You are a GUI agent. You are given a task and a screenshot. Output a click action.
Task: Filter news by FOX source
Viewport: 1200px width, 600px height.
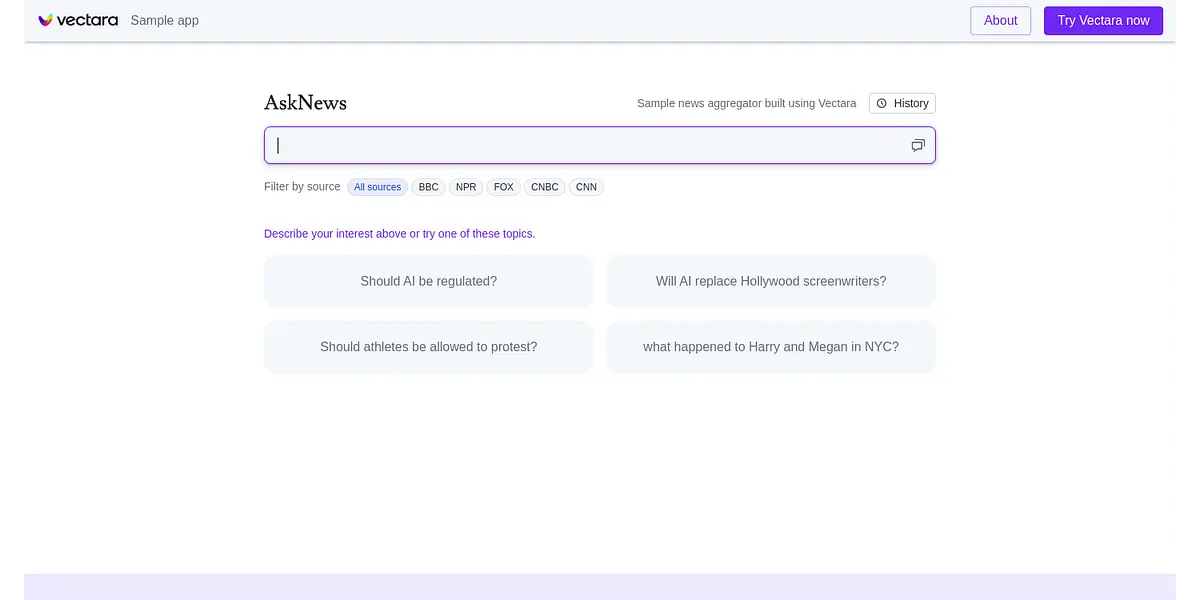pos(503,187)
